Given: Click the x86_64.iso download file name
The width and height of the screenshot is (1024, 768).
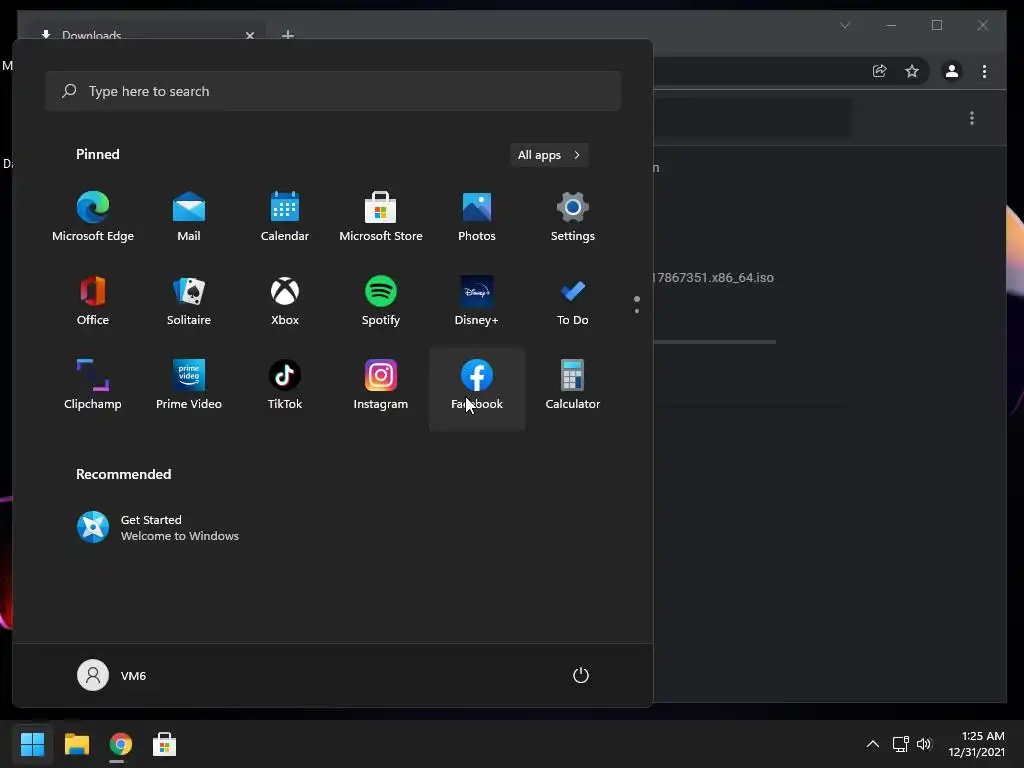Looking at the screenshot, I should click(x=714, y=278).
